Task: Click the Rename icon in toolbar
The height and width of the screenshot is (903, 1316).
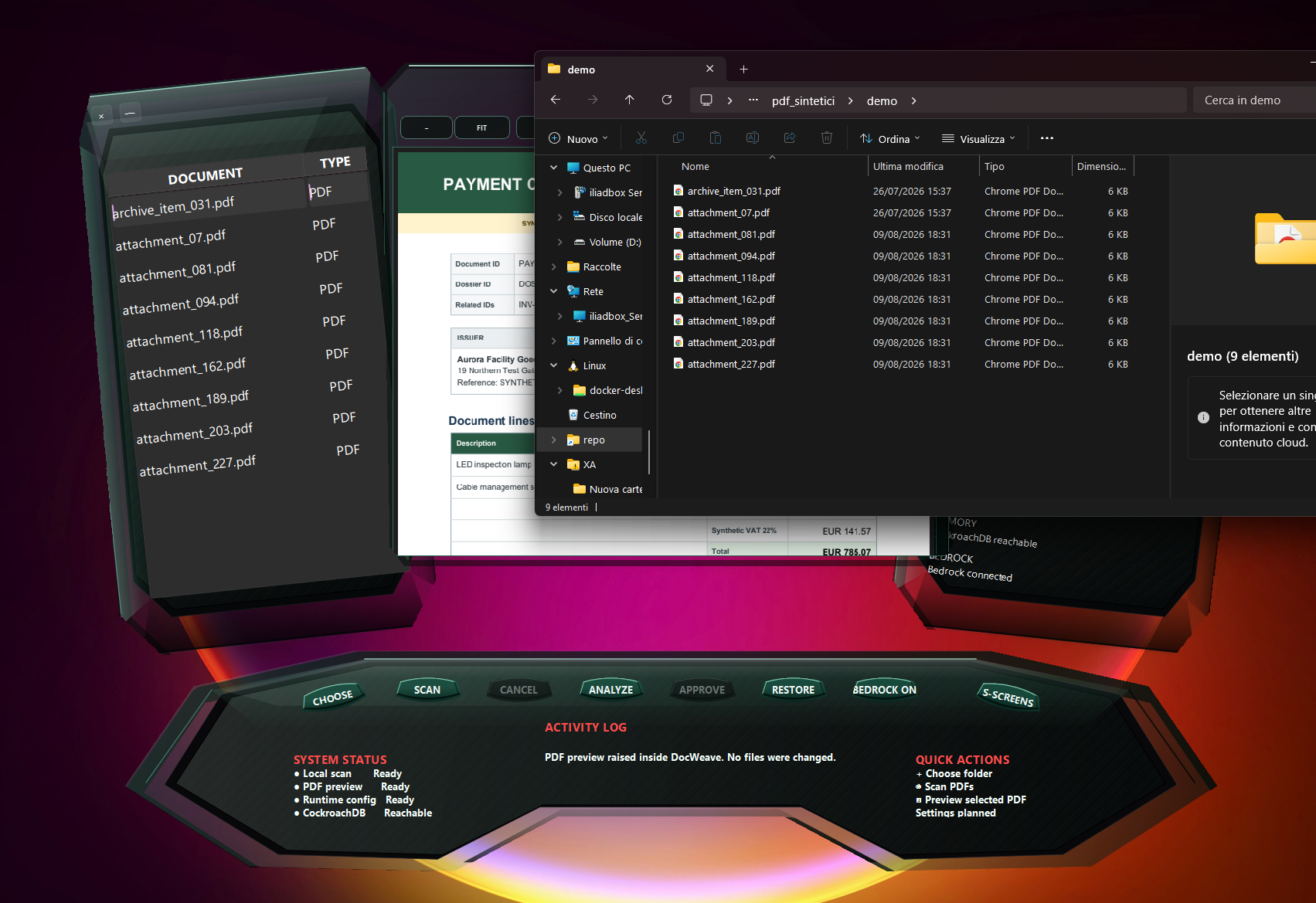Action: click(753, 138)
